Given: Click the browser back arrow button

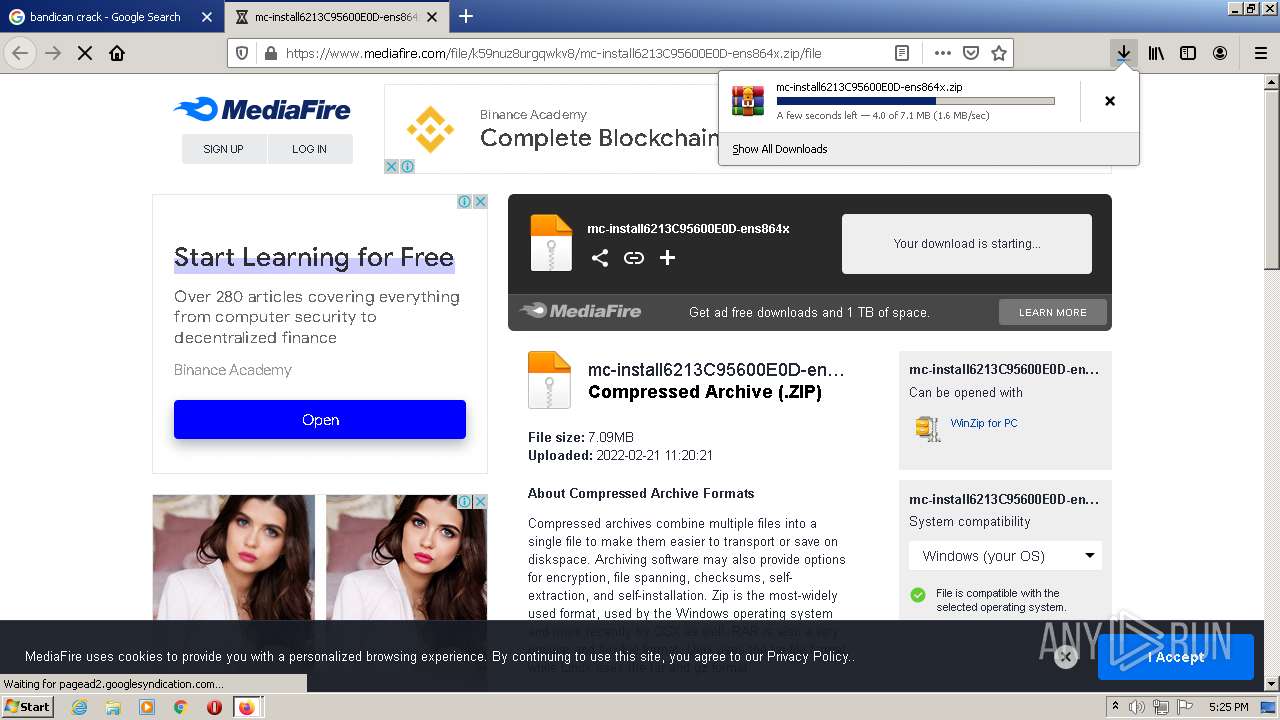Looking at the screenshot, I should pos(20,53).
